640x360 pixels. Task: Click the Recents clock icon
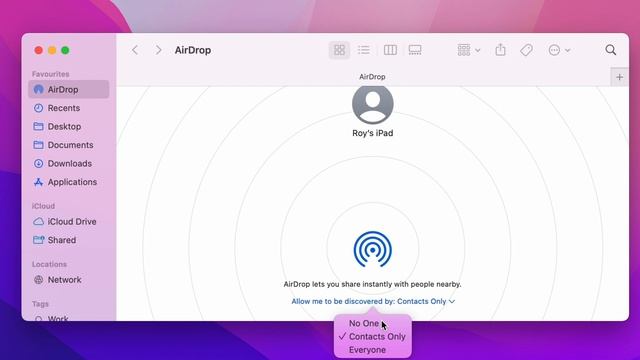pos(38,108)
